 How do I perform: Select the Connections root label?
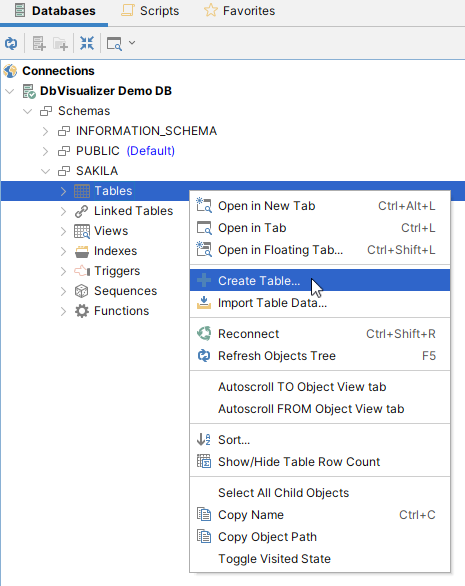58,71
